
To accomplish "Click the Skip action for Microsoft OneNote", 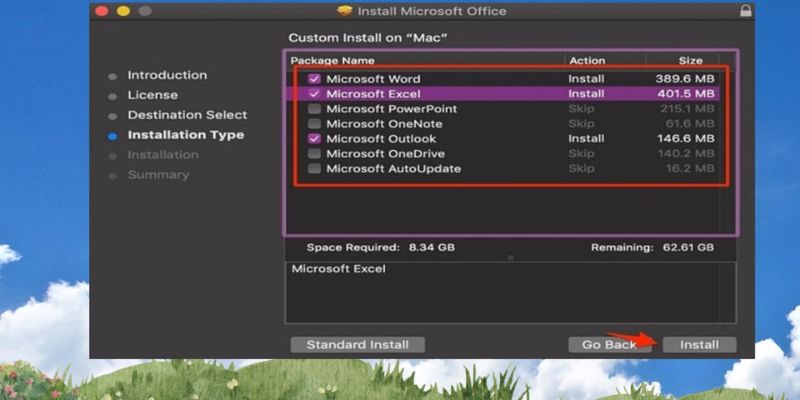I will tap(581, 123).
